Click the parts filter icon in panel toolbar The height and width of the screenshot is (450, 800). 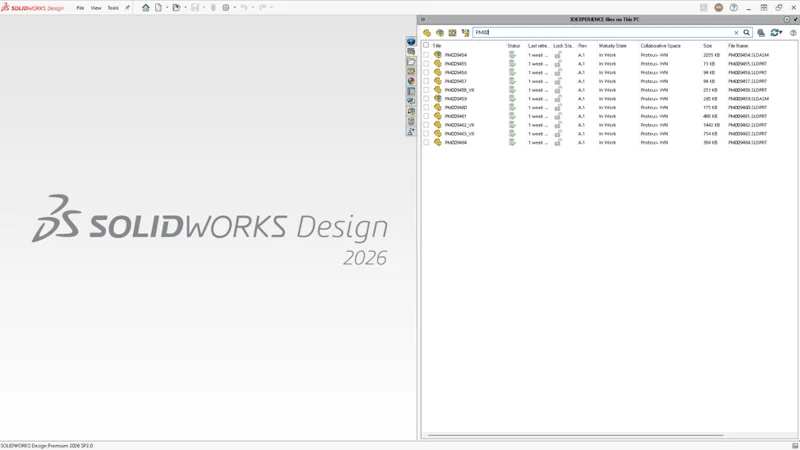pos(427,33)
